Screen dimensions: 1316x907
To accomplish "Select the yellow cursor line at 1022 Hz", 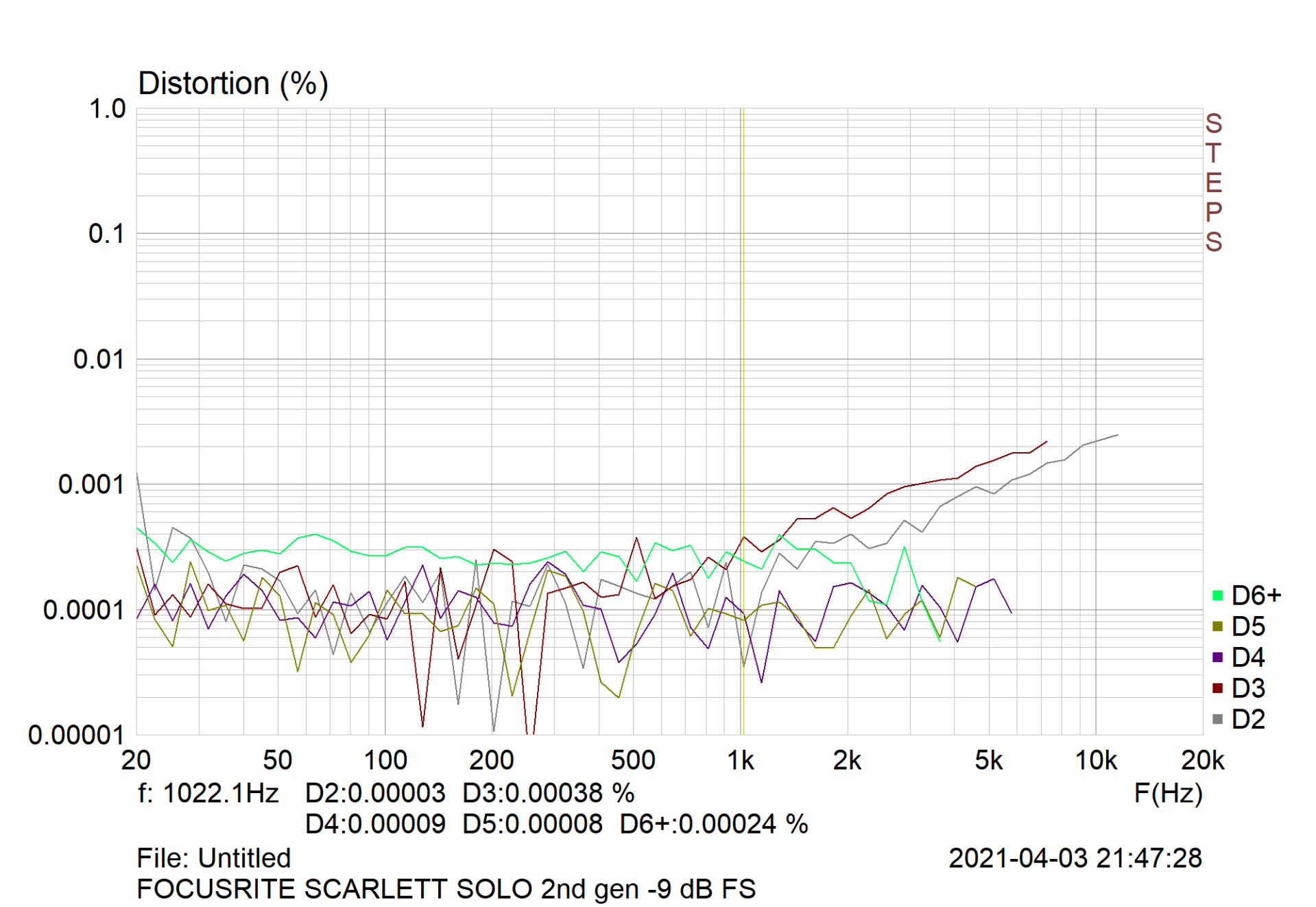I will (743, 421).
